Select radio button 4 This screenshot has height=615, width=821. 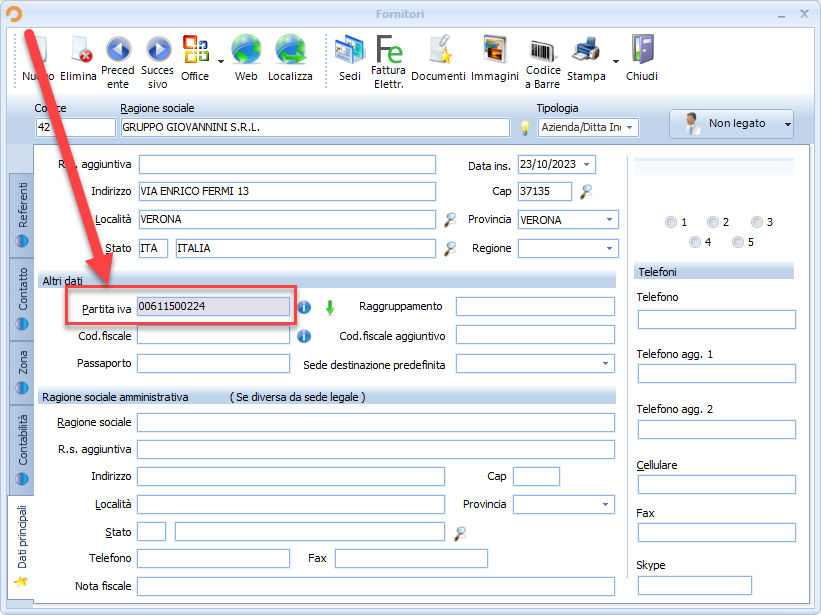pyautogui.click(x=695, y=242)
